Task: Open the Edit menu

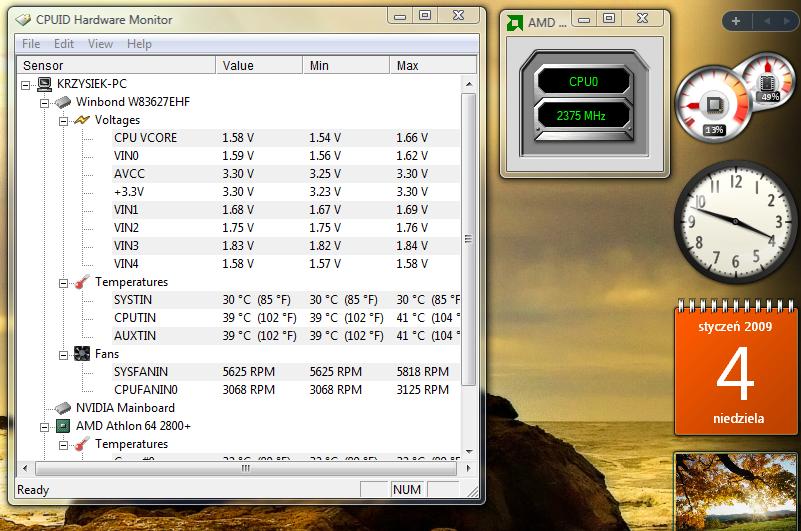Action: click(64, 44)
